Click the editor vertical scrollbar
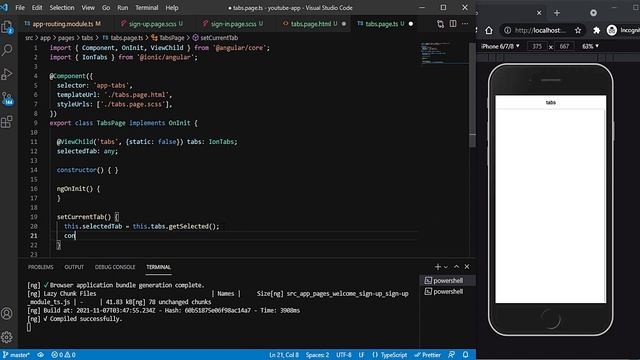The image size is (640, 360). 473,94
